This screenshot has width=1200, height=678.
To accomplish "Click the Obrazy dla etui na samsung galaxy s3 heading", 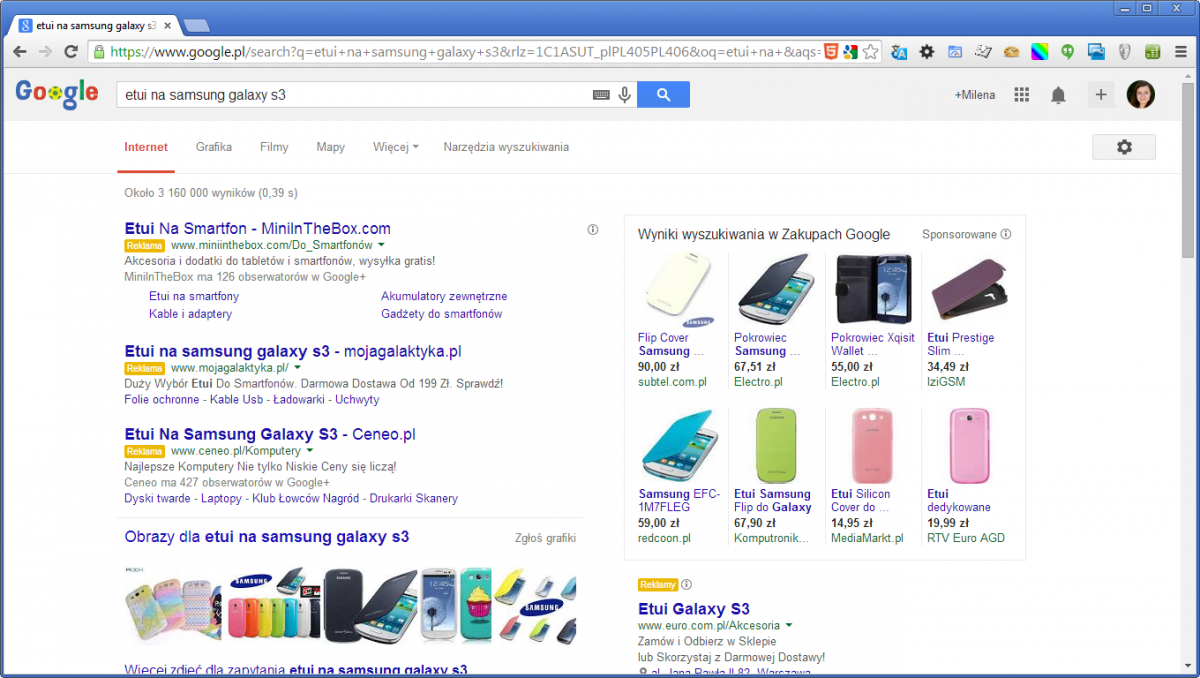I will 267,537.
